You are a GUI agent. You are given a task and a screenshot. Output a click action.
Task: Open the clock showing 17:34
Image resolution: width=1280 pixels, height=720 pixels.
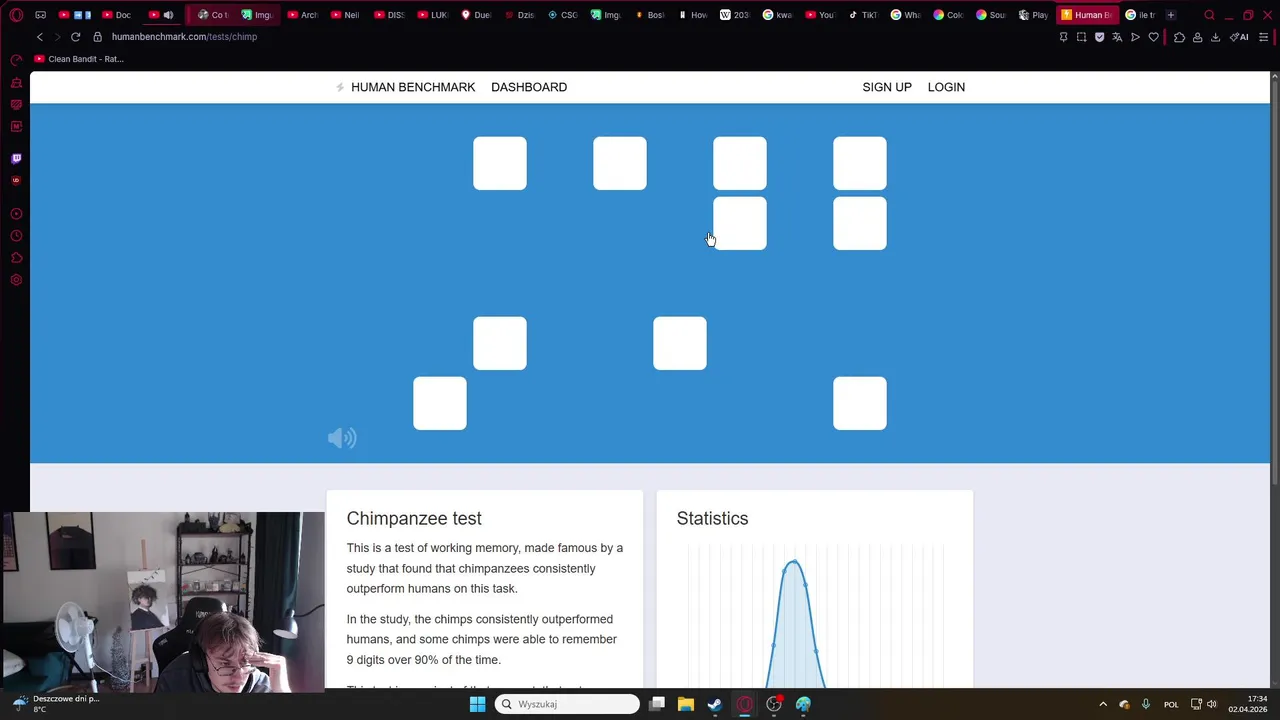(1247, 704)
